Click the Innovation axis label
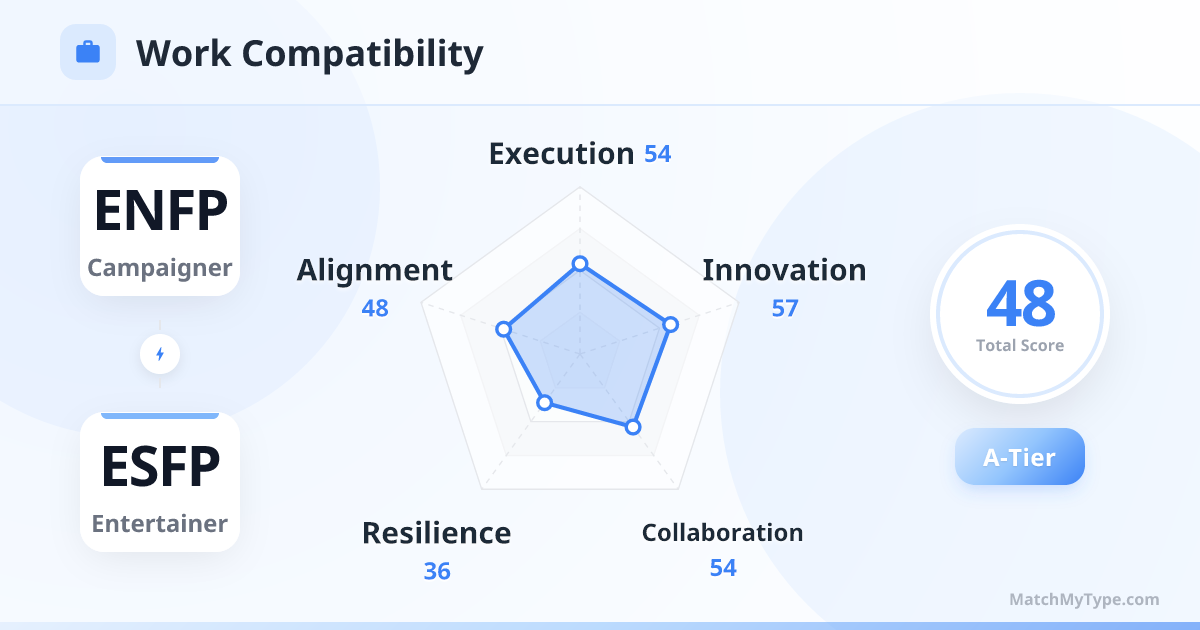Image resolution: width=1200 pixels, height=630 pixels. tap(784, 270)
